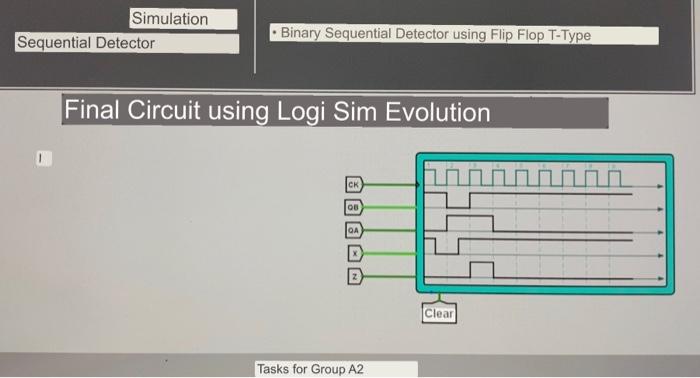Screen dimensions: 700x378
Task: Click the Final Circuit using Logi Sim Evolution heading
Action: pos(335,111)
